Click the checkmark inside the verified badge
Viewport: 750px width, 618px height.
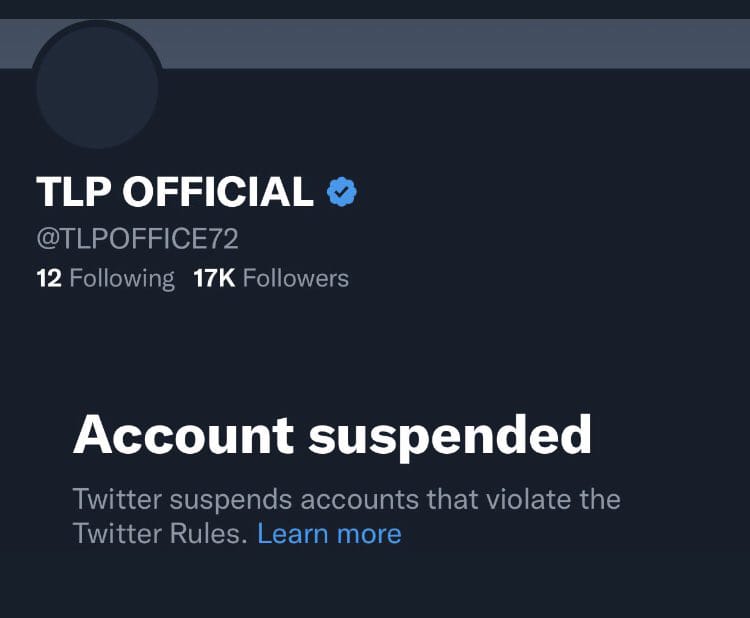342,192
